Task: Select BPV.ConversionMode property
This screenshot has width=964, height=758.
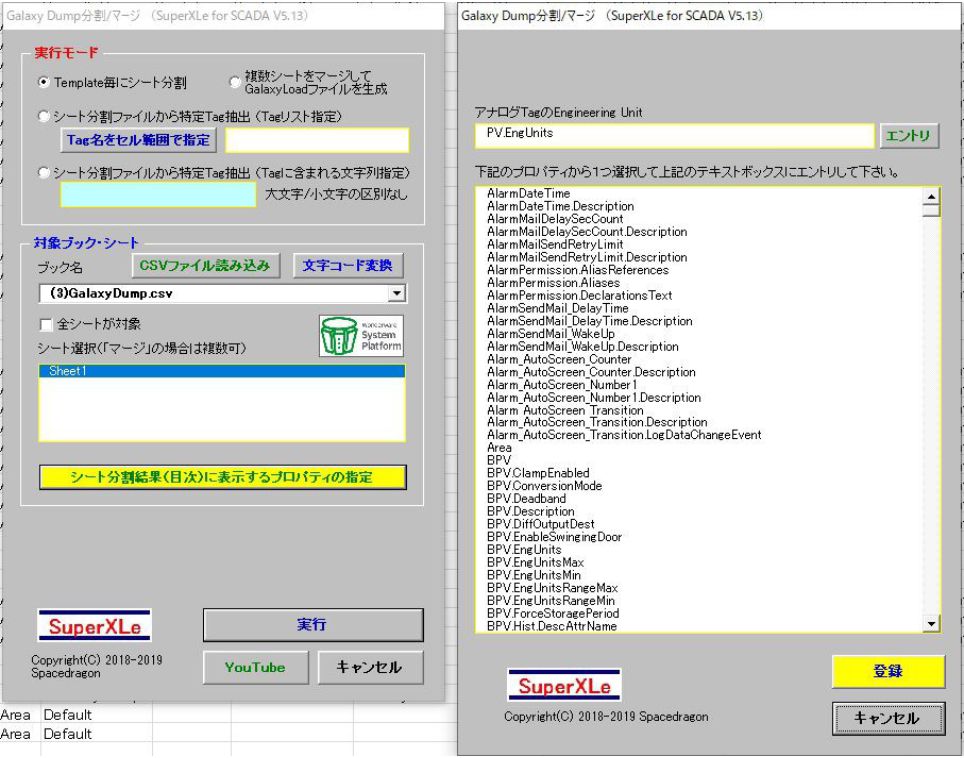Action: 545,486
